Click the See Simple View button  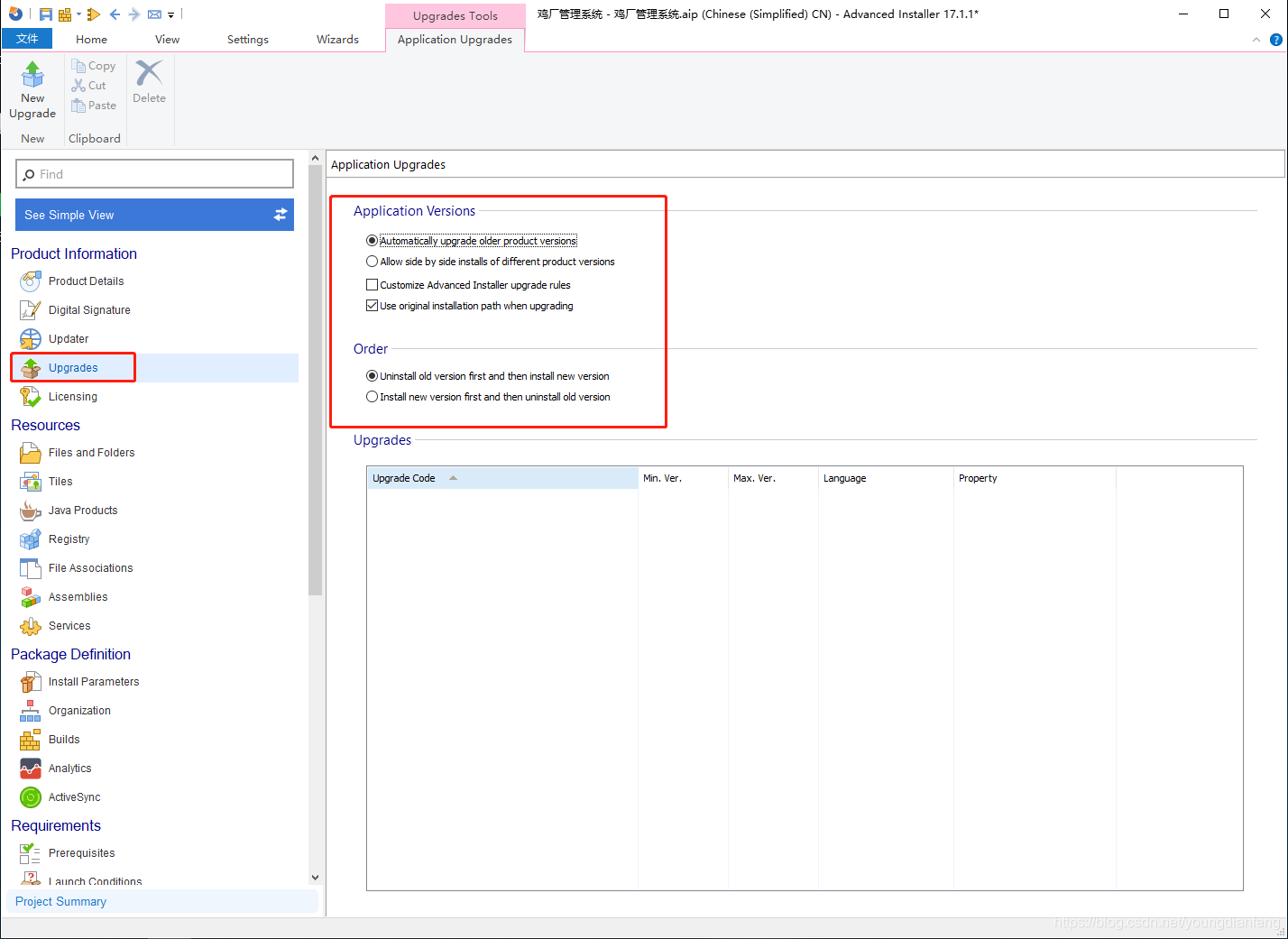[x=154, y=215]
